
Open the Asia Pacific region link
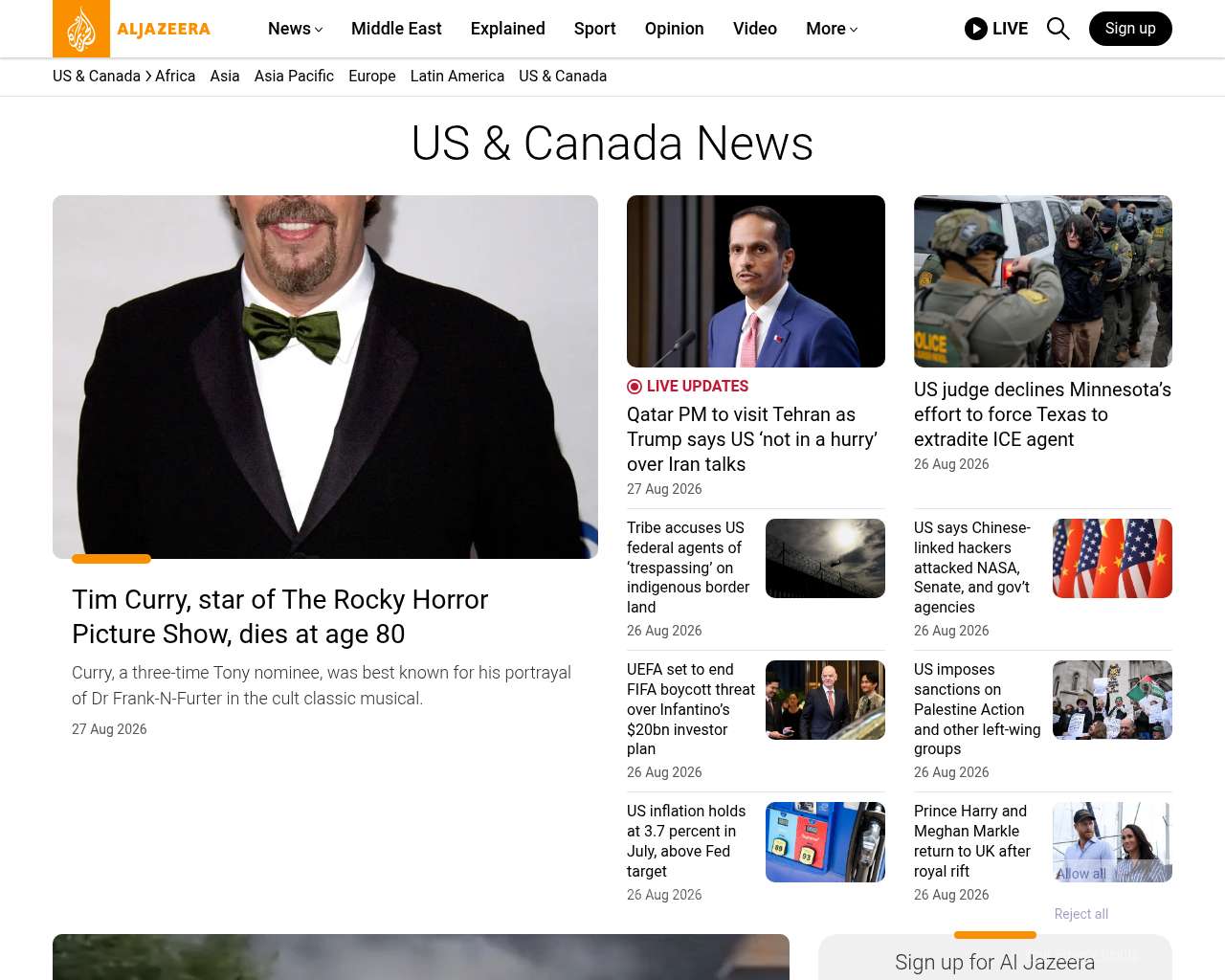(294, 77)
